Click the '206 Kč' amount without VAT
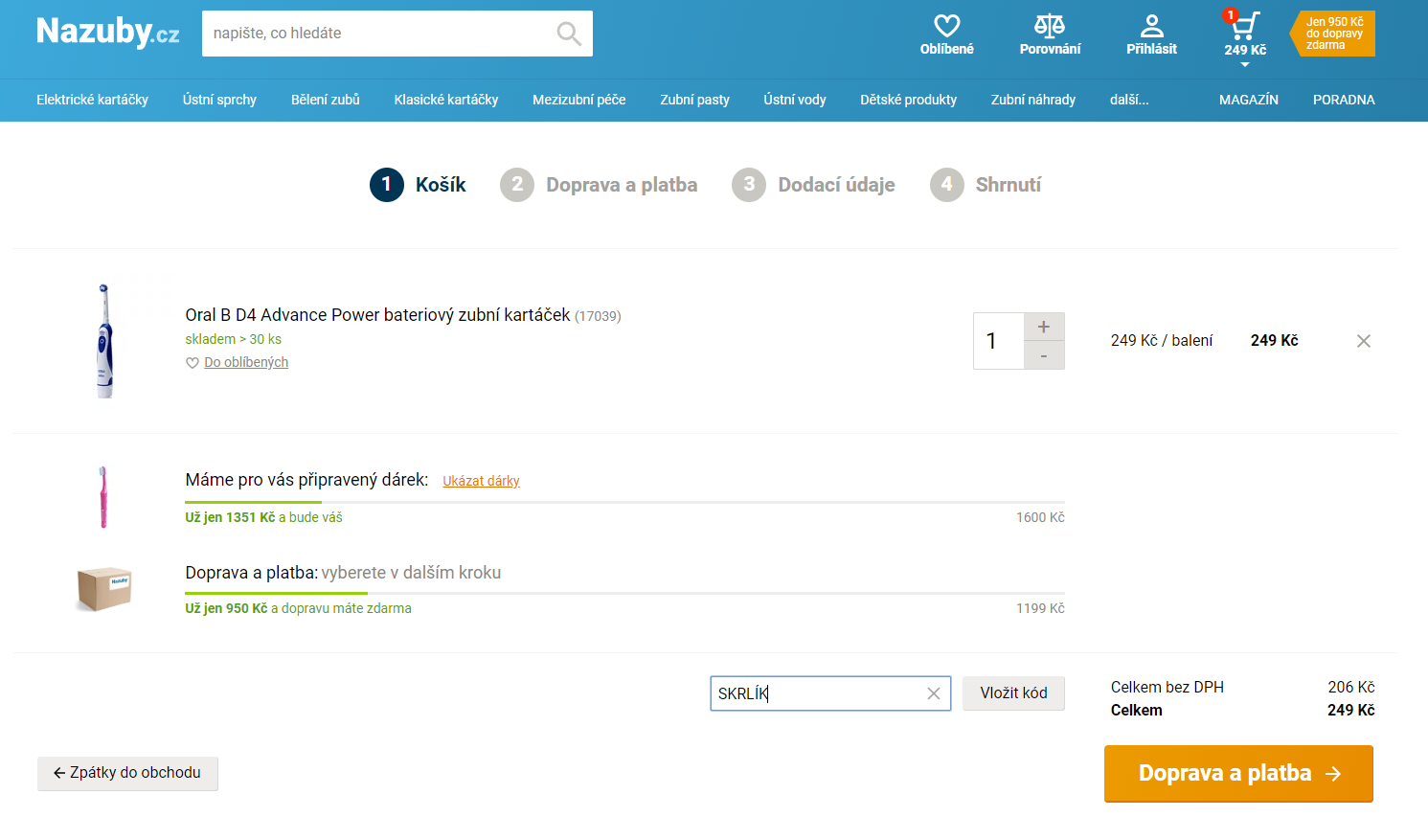Viewport: 1428px width, 840px height. point(1351,687)
